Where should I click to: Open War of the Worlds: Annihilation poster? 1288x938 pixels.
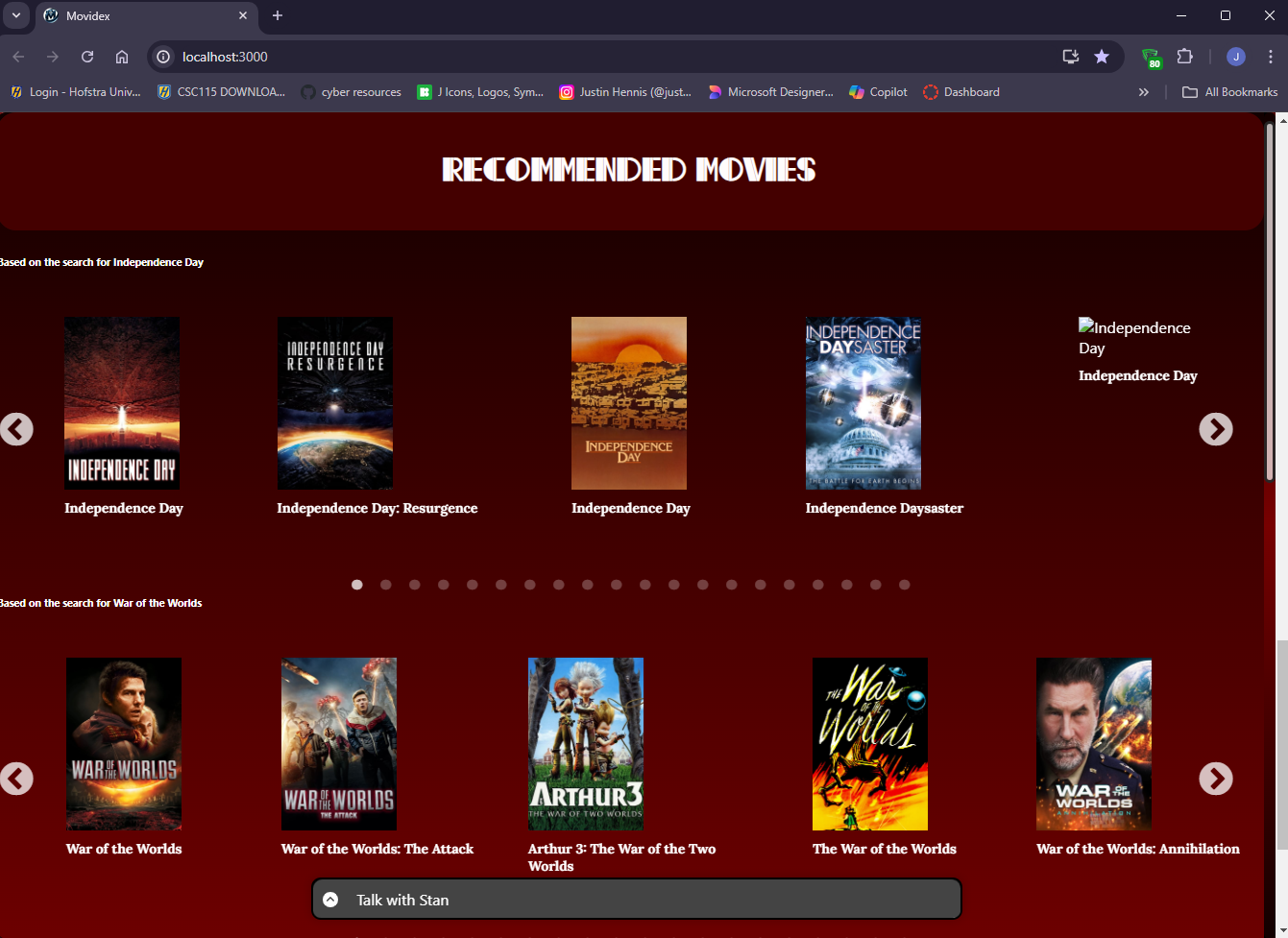1094,744
